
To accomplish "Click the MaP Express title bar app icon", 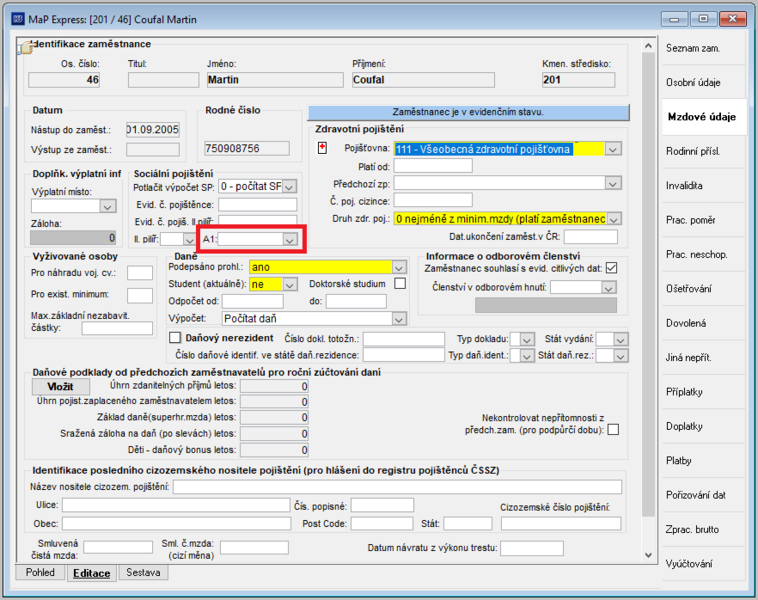I will 18,19.
